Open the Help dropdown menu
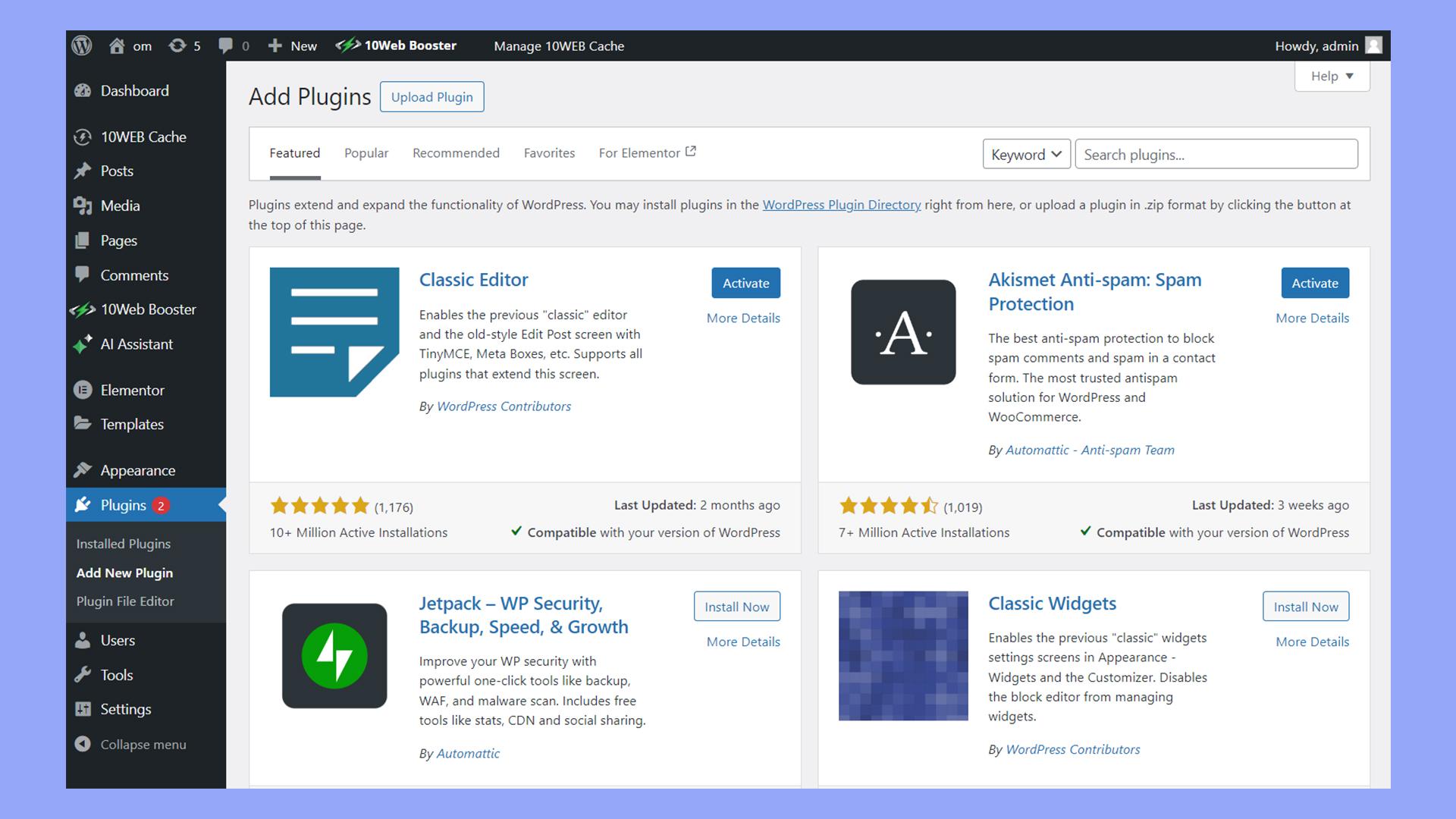The width and height of the screenshot is (1456, 819). pos(1330,76)
